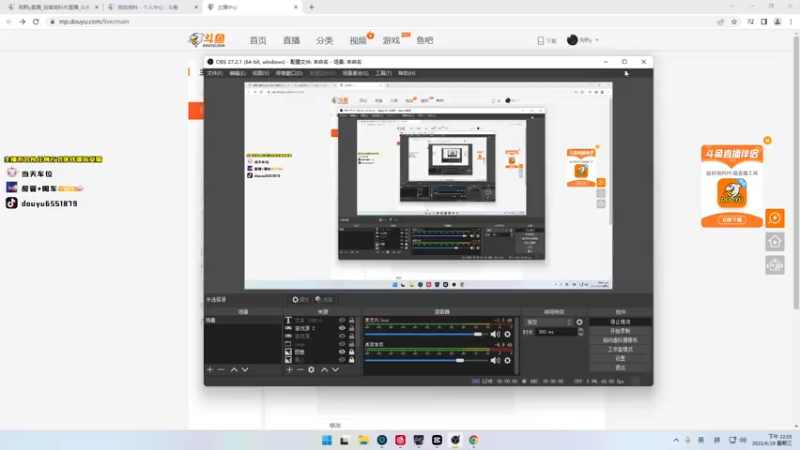Image resolution: width=800 pixels, height=450 pixels.
Task: Click source Properties gear button above panels
Action: [x=301, y=299]
